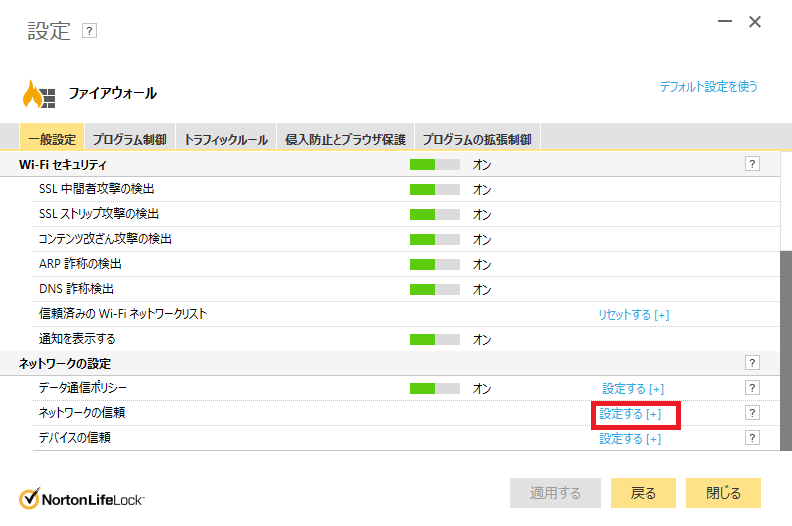The height and width of the screenshot is (526, 792).
Task: Click the Wi-Fi セキュリティ section header
Action: click(63, 165)
